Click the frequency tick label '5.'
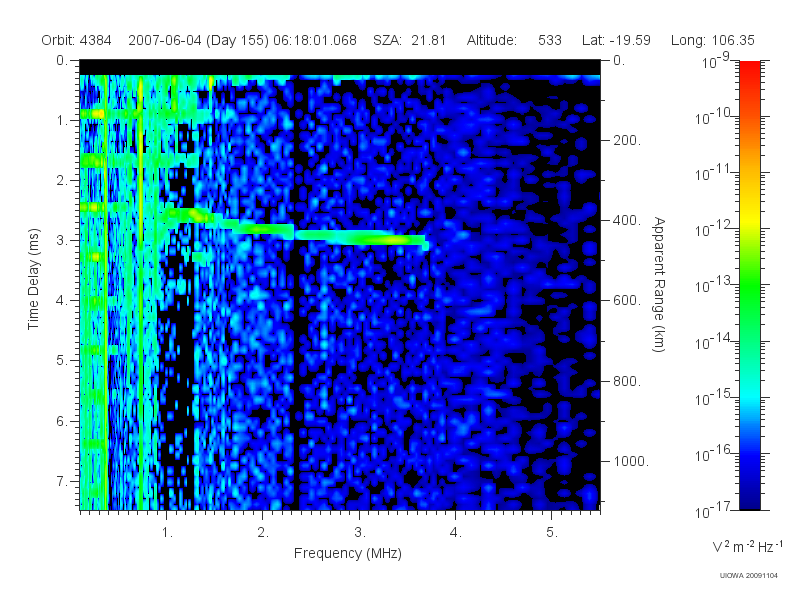This screenshot has height=600, width=800. click(x=552, y=533)
